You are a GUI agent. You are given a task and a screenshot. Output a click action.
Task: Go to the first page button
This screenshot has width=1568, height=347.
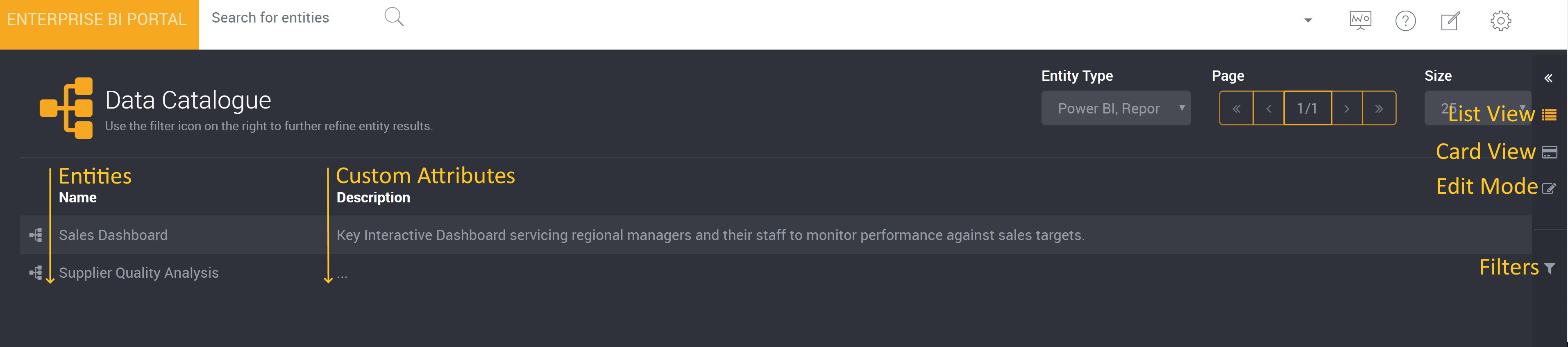(1236, 109)
